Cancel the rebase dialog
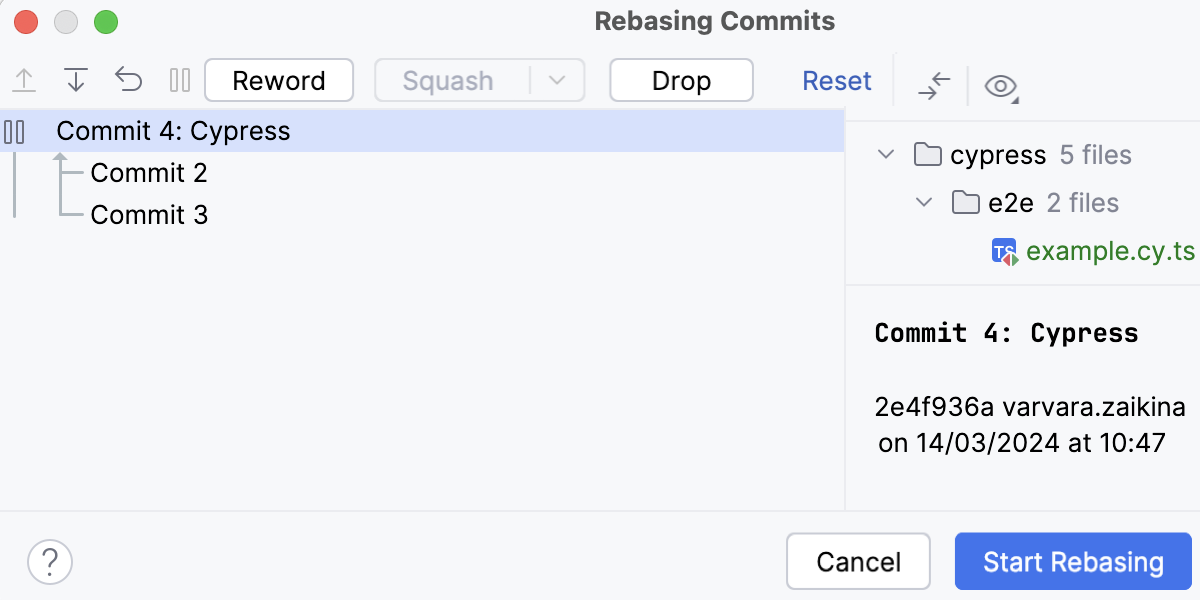The width and height of the screenshot is (1200, 600). pos(858,561)
